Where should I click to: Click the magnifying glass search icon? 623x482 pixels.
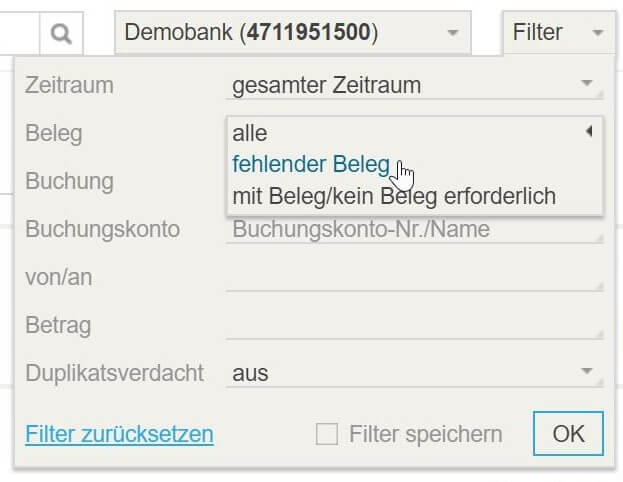pyautogui.click(x=62, y=33)
